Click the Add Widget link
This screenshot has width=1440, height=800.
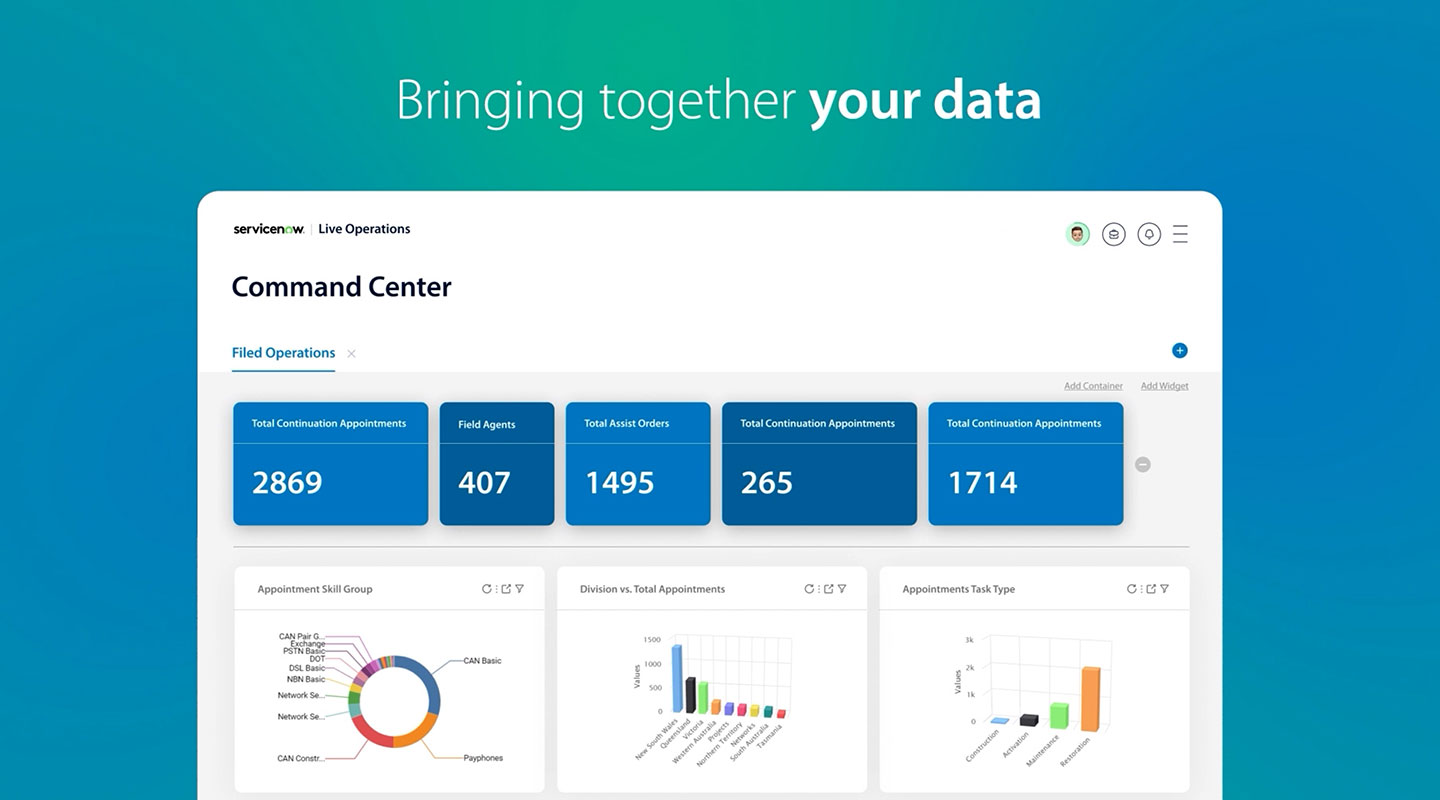[x=1164, y=386]
